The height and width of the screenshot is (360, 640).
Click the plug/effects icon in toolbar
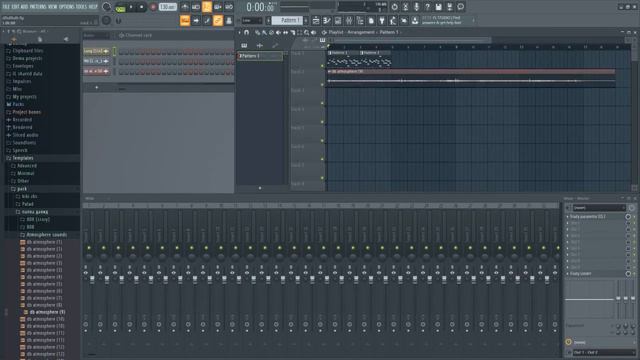[x=382, y=20]
